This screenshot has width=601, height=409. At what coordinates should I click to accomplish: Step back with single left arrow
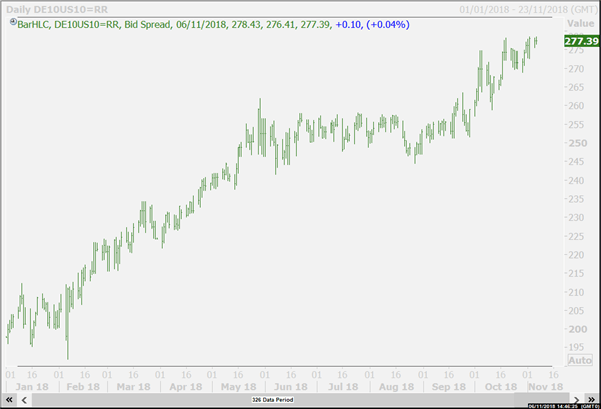coord(24,400)
